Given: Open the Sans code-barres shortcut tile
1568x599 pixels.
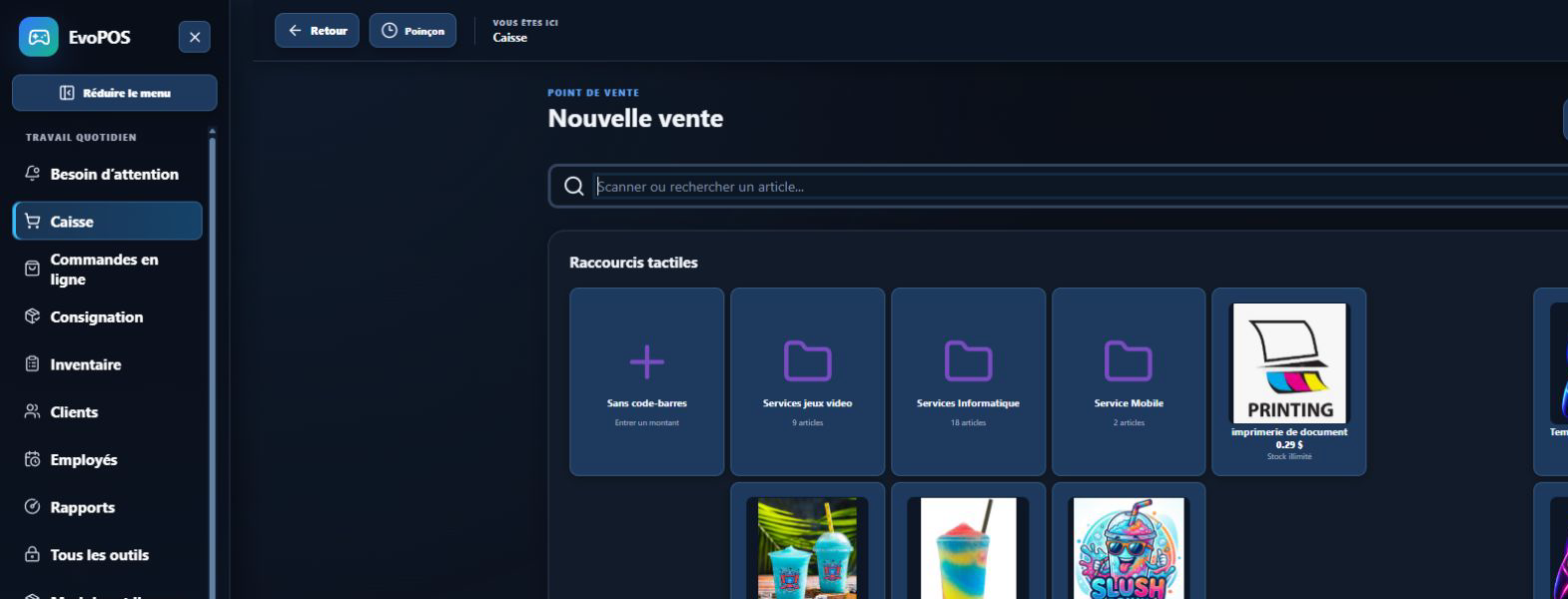Looking at the screenshot, I should [x=647, y=381].
